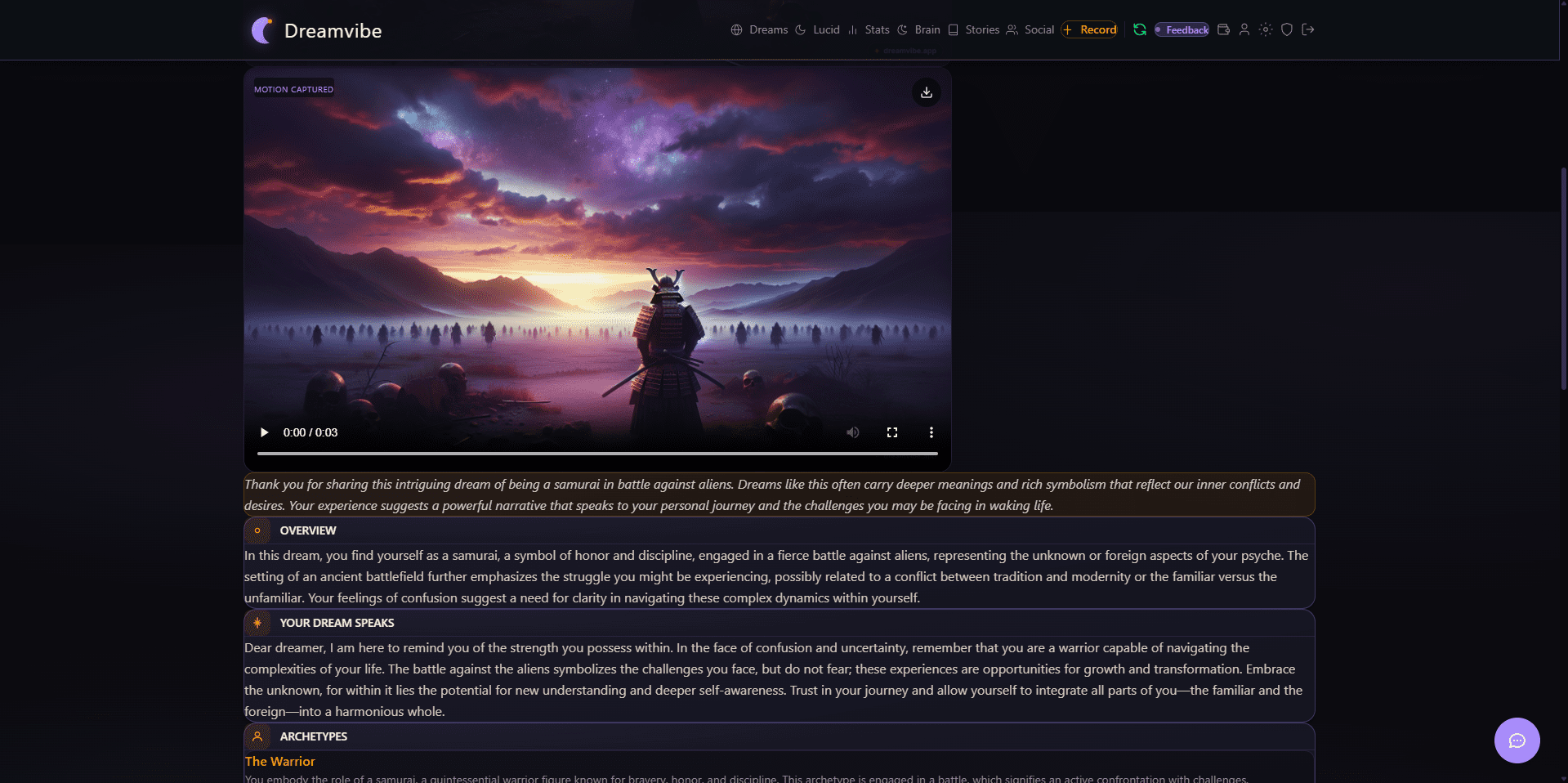Toggle video fullscreen mode
1568x783 pixels.
892,432
